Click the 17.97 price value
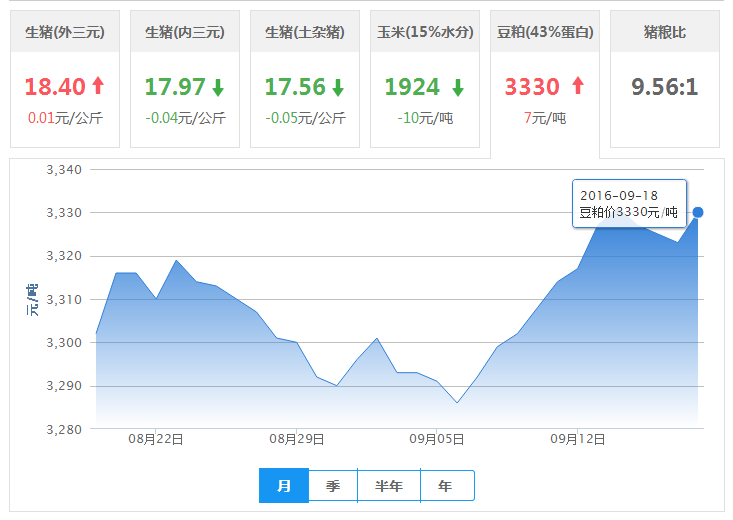Screen dimensions: 733x520 coord(175,87)
